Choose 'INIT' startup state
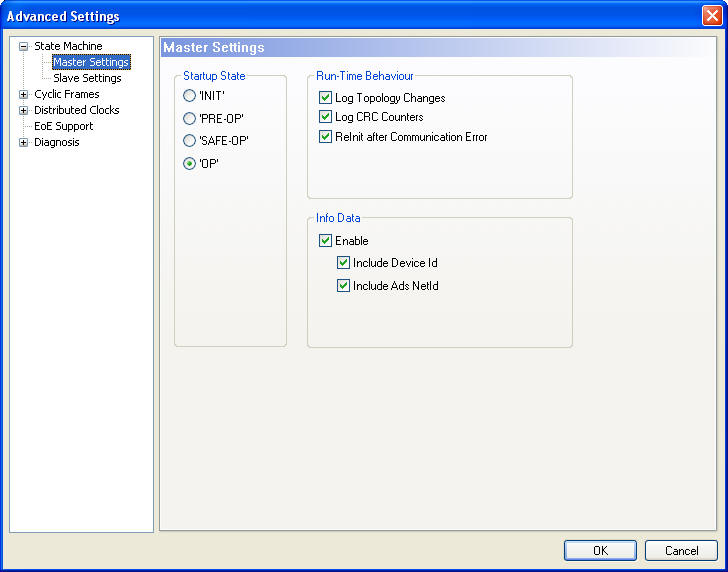 pos(190,96)
